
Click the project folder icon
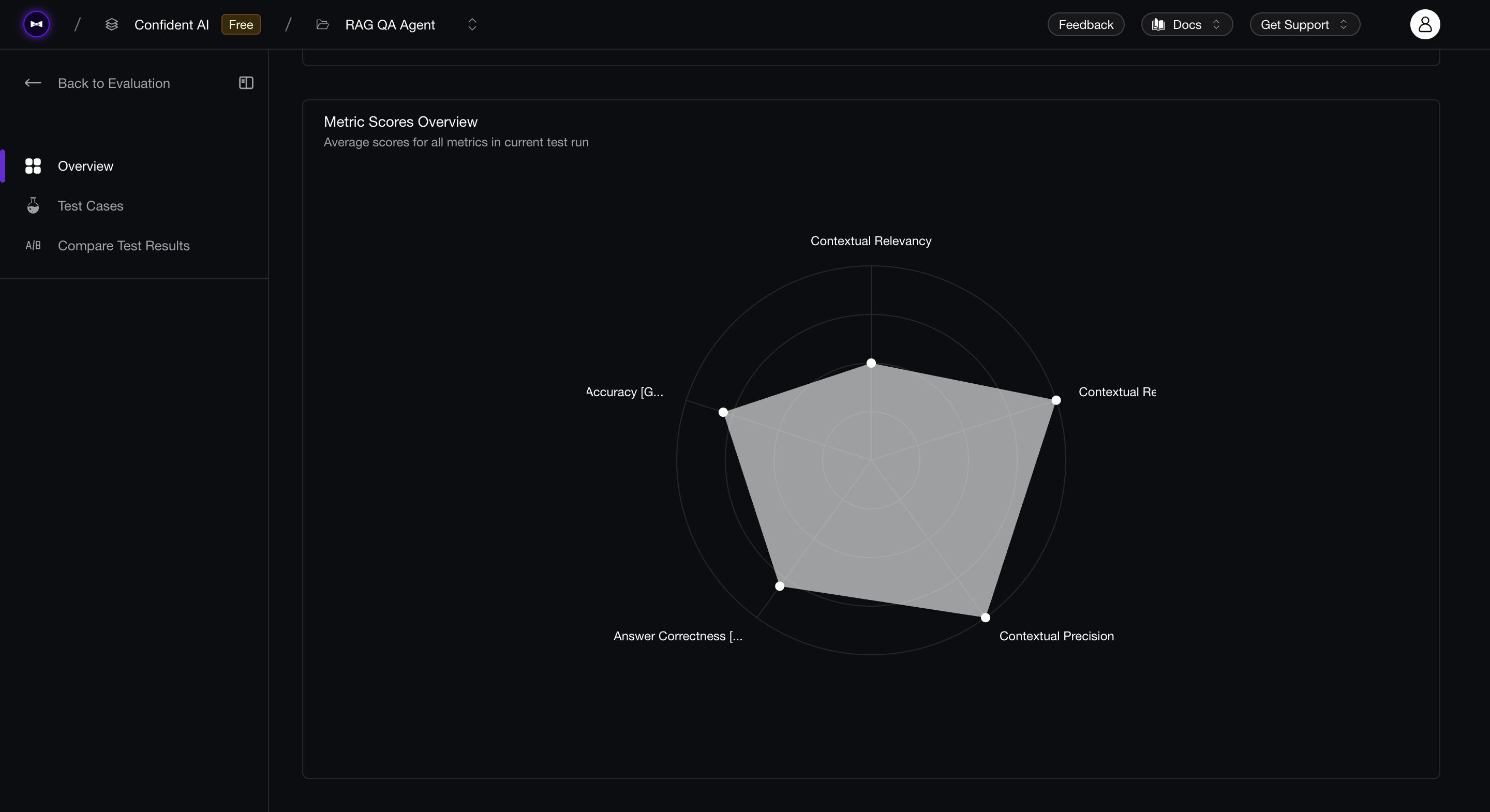coord(323,24)
